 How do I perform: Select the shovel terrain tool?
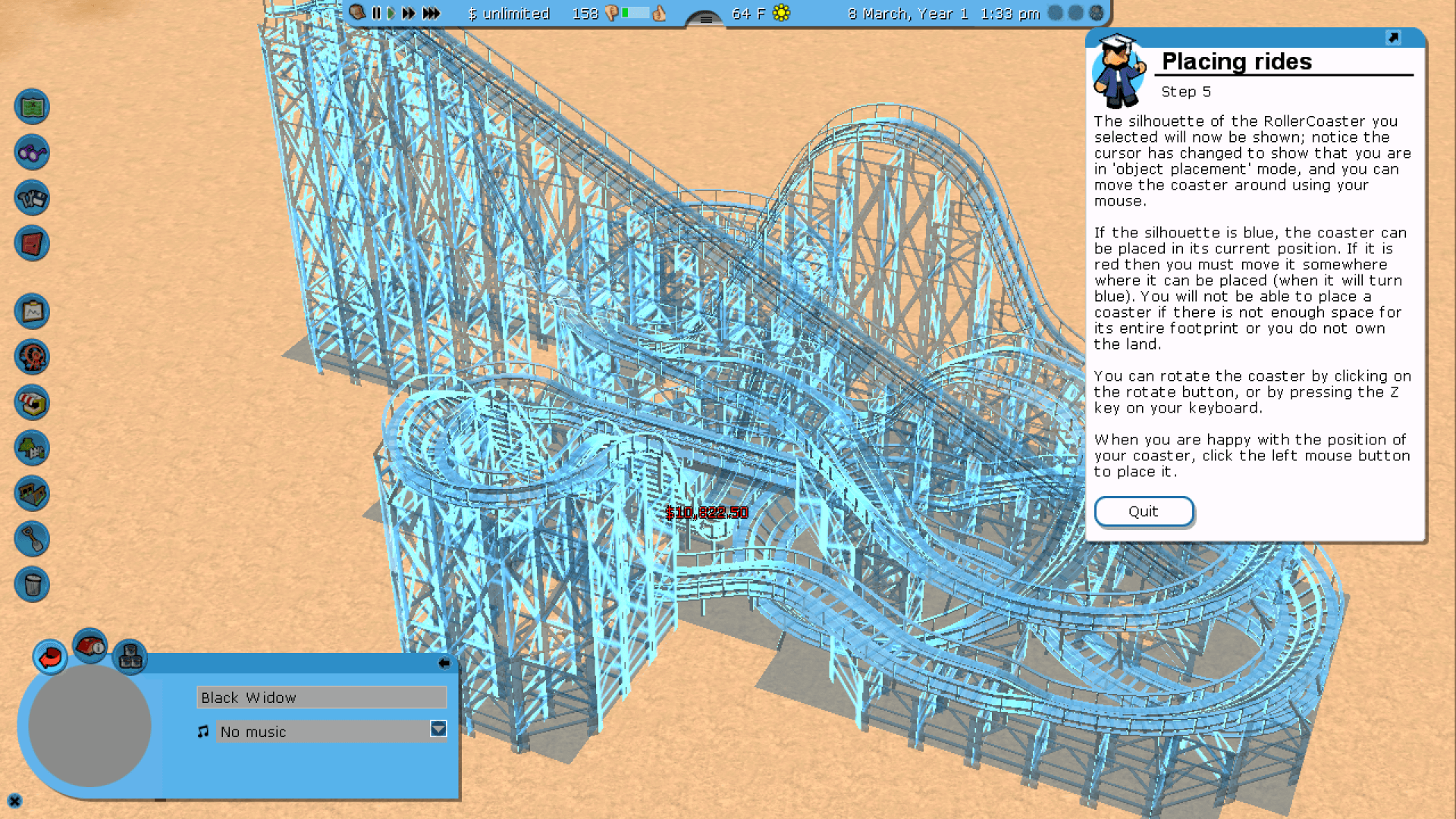(32, 539)
